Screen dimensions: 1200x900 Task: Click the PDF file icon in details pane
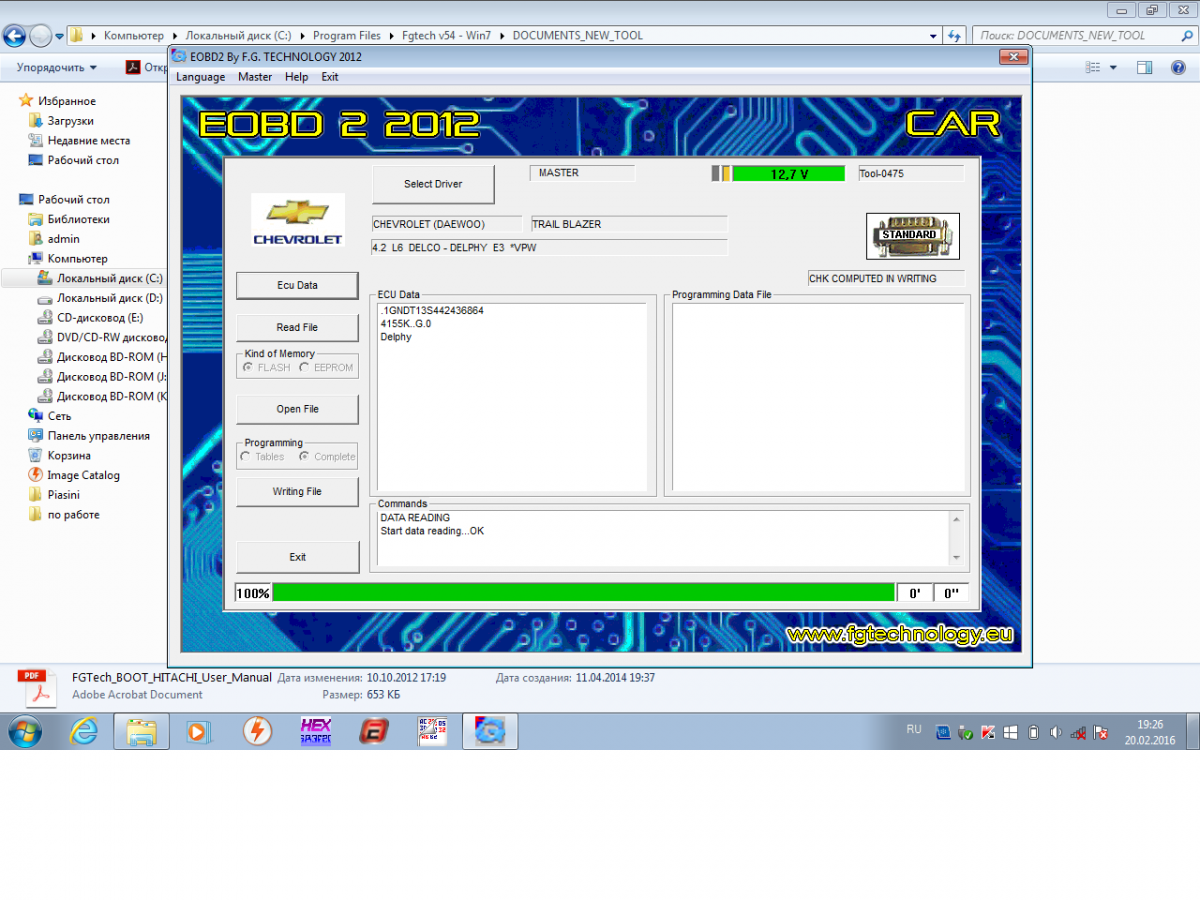[37, 688]
